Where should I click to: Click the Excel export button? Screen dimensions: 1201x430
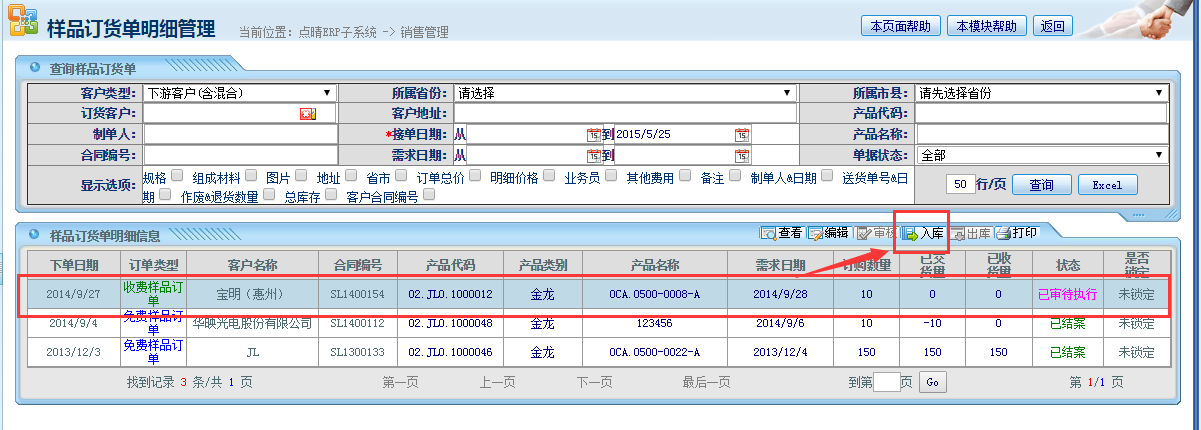coord(1107,185)
